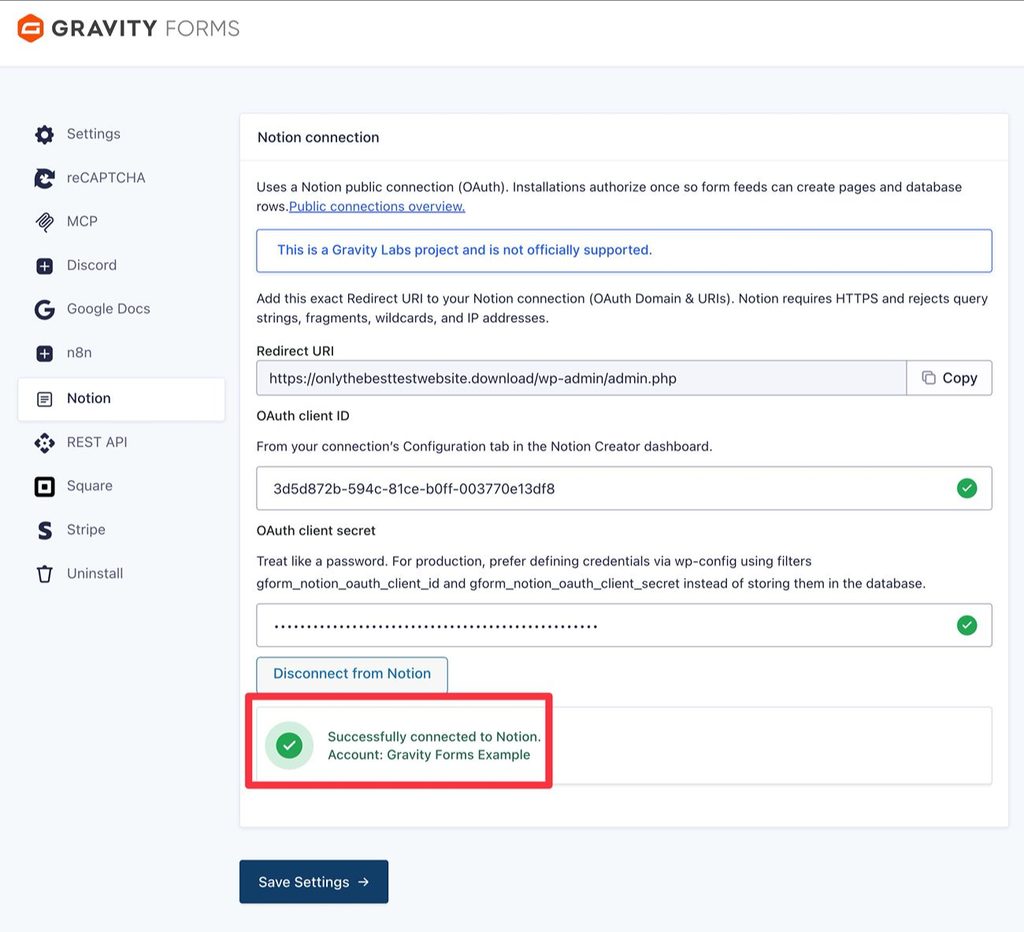1024x932 pixels.
Task: Switch to the MCP settings label
Action: (82, 221)
